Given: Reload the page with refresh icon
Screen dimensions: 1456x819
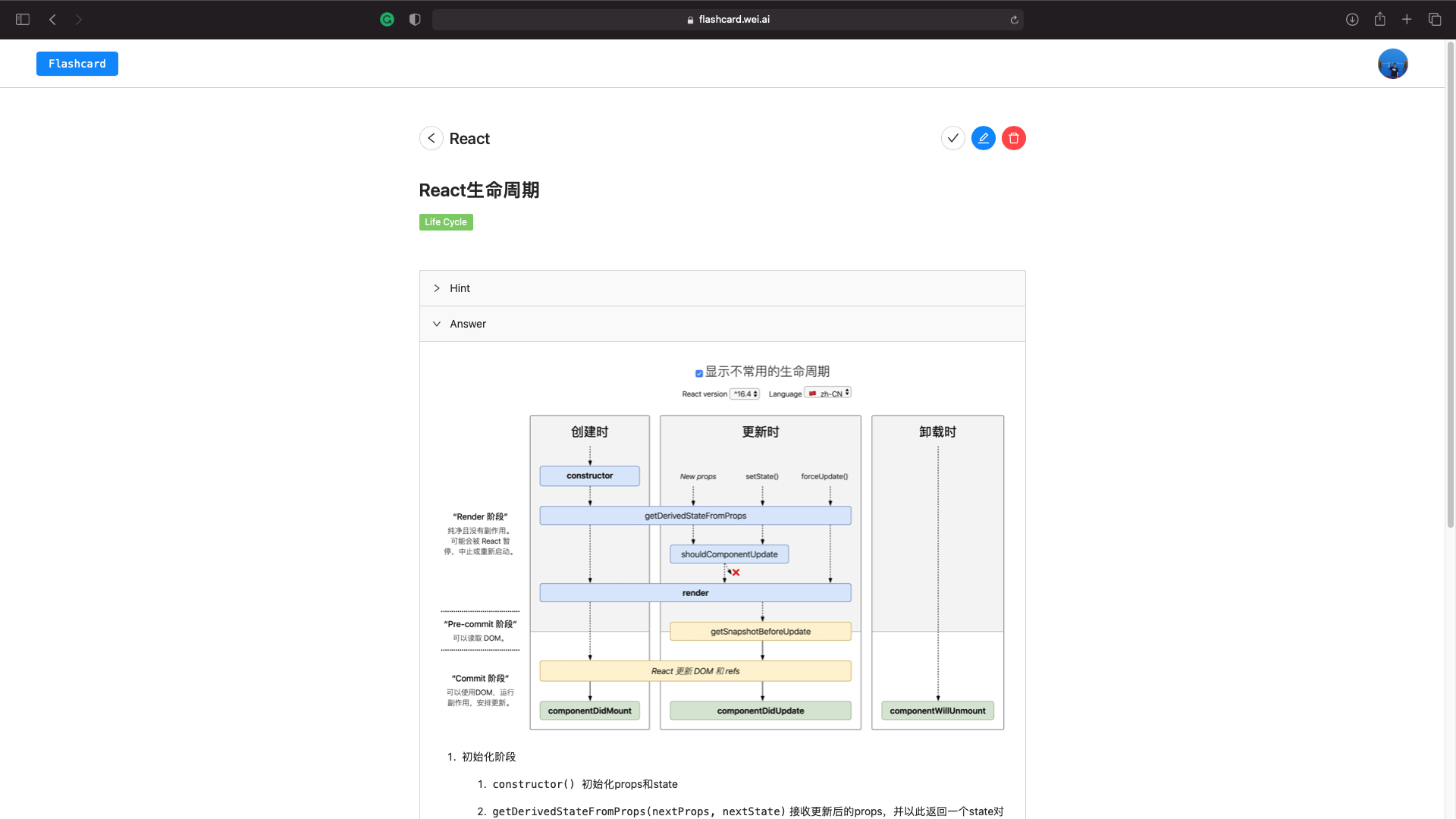Looking at the screenshot, I should tap(1014, 20).
